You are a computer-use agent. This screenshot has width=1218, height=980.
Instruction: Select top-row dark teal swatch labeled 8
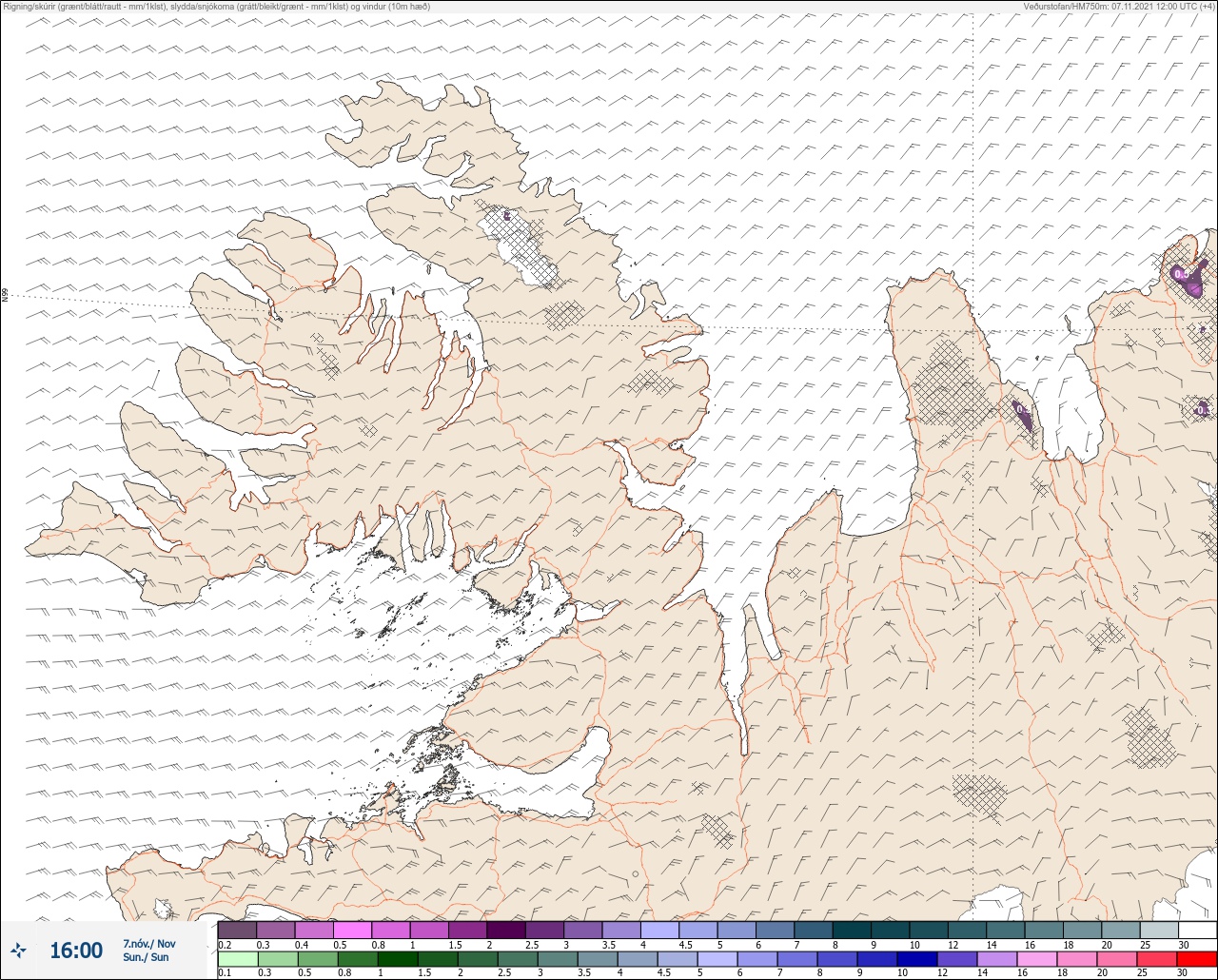pos(852,930)
